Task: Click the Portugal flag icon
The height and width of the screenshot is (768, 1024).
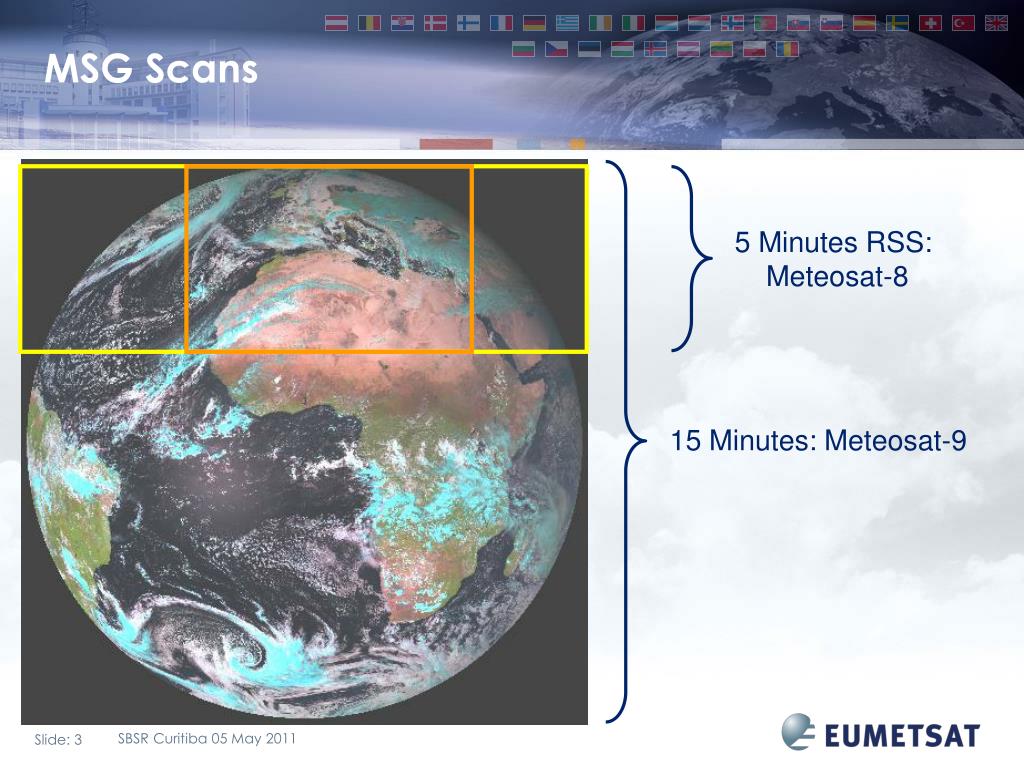Action: tap(765, 24)
